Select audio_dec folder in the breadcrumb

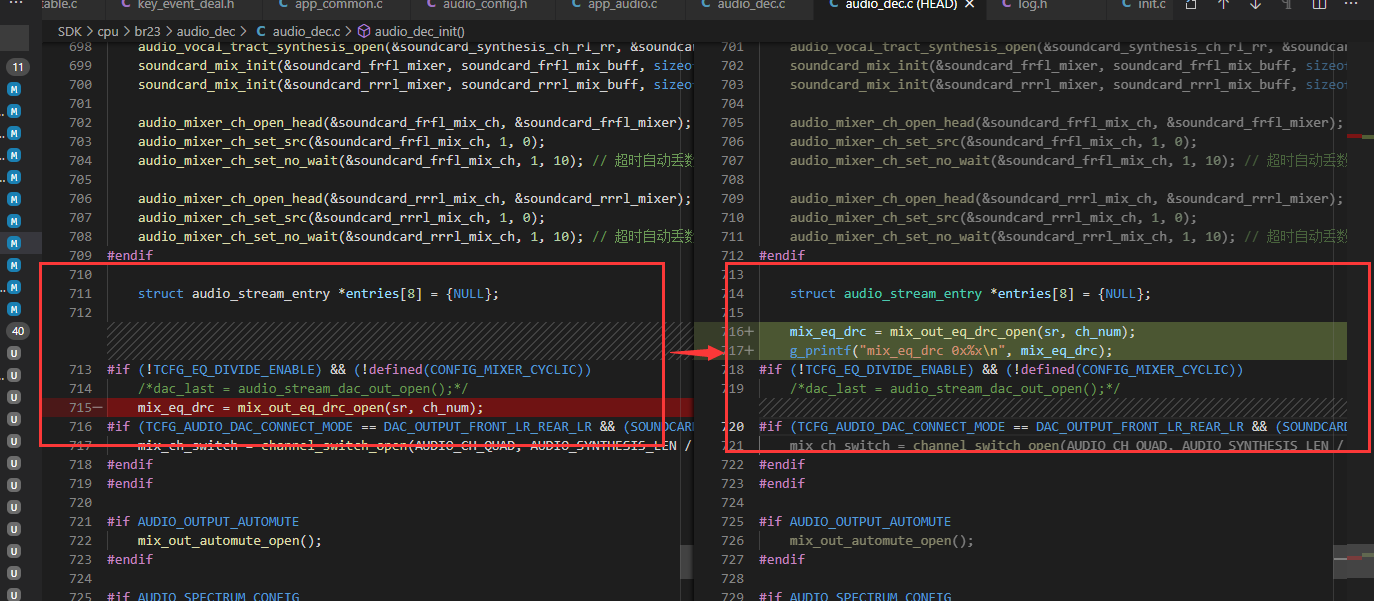click(x=206, y=31)
